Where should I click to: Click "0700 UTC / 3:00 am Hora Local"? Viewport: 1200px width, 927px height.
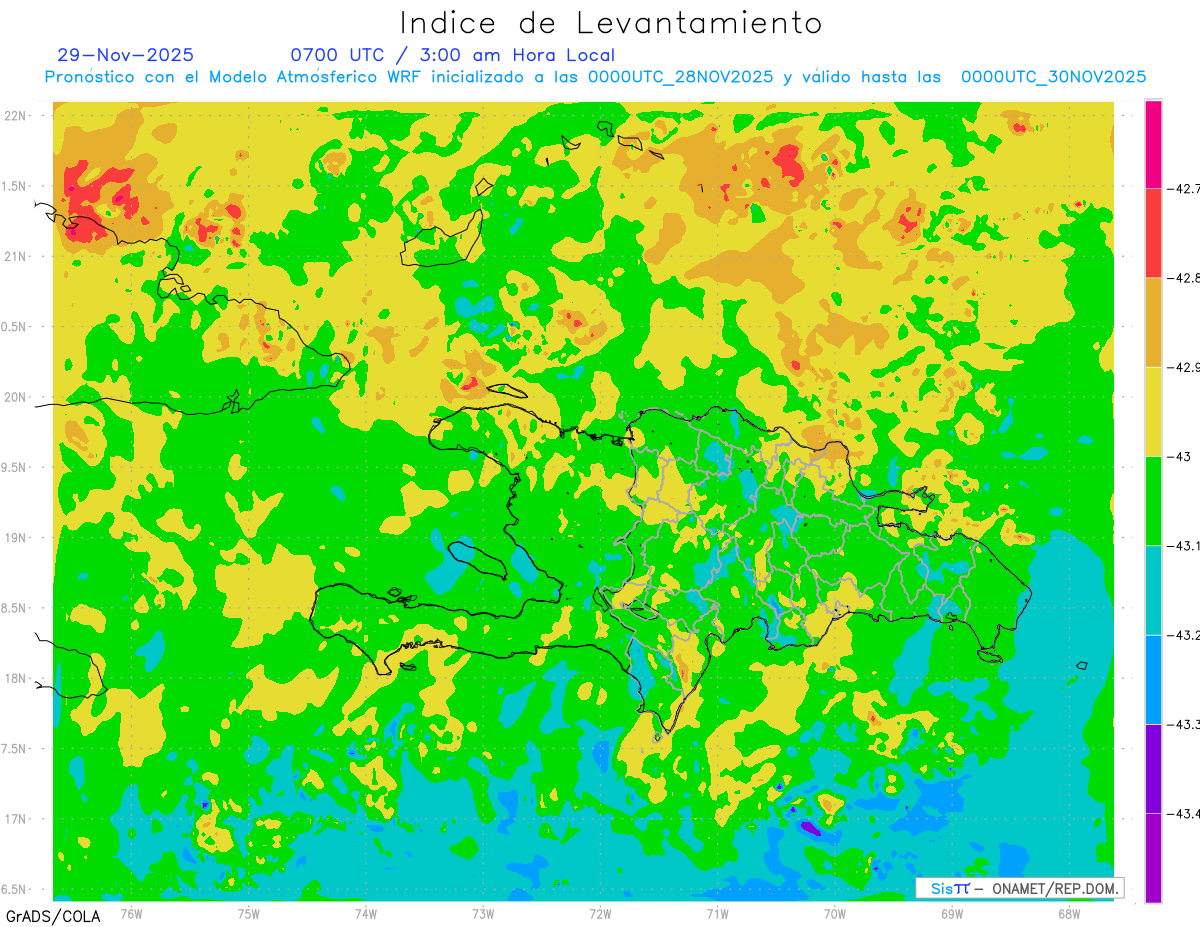click(452, 55)
